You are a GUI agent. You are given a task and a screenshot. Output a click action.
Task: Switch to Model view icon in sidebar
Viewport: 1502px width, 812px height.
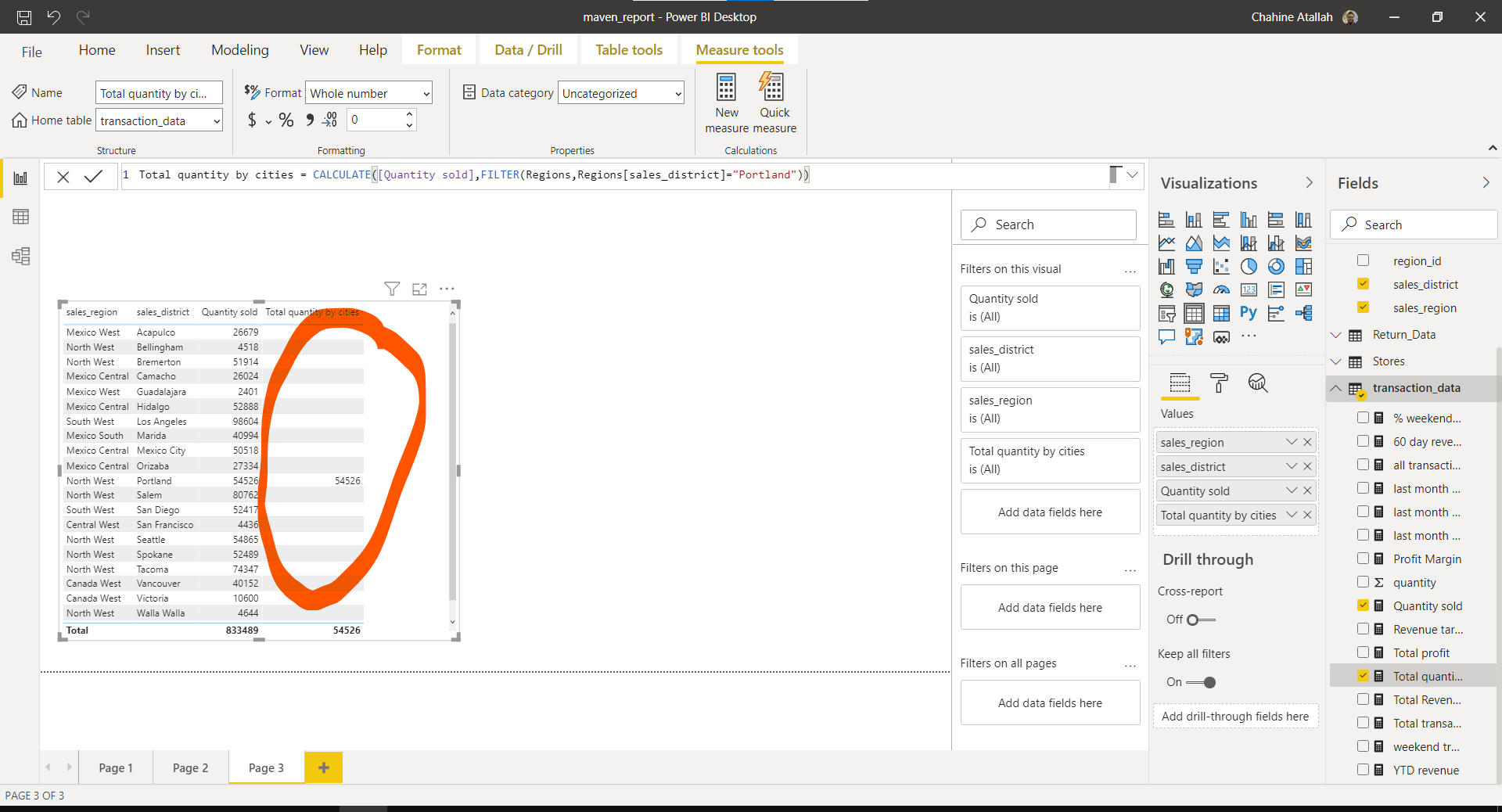(21, 256)
